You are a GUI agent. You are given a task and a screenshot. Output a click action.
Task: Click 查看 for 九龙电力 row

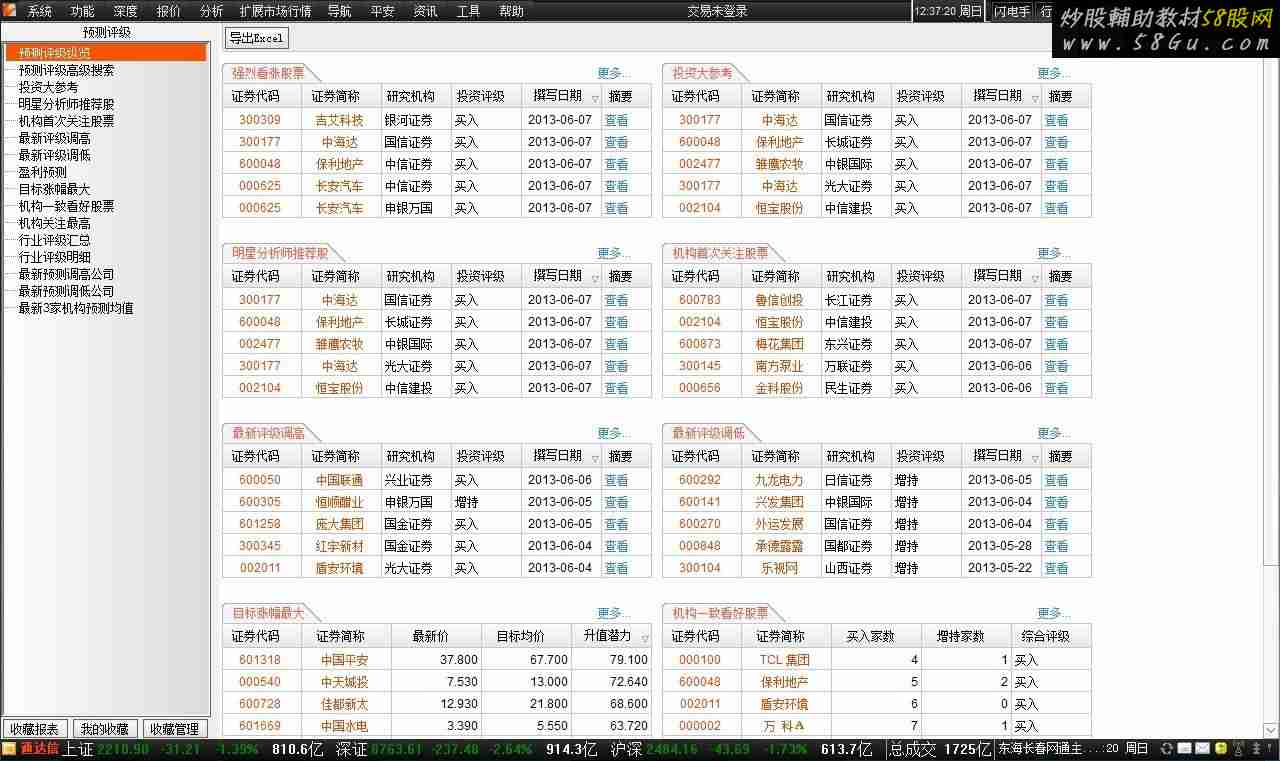(x=1056, y=480)
